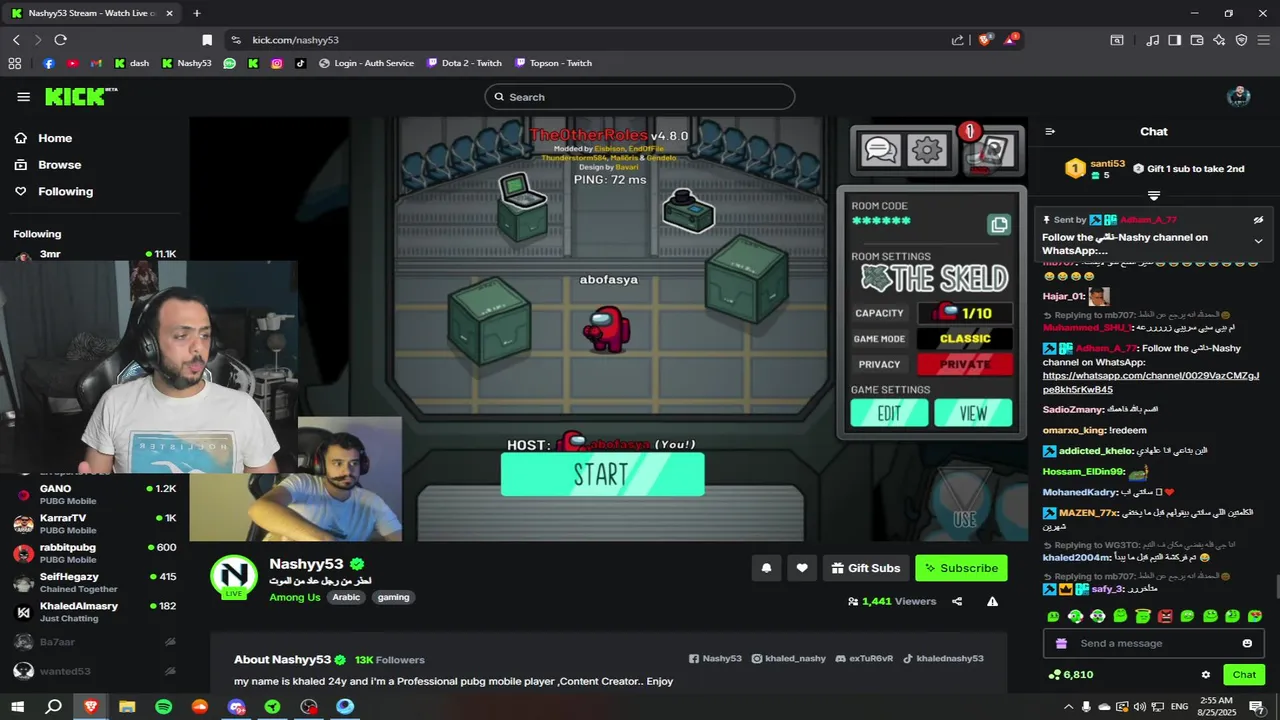
Task: Collapse the chat panel arrow icon
Action: tap(1050, 131)
